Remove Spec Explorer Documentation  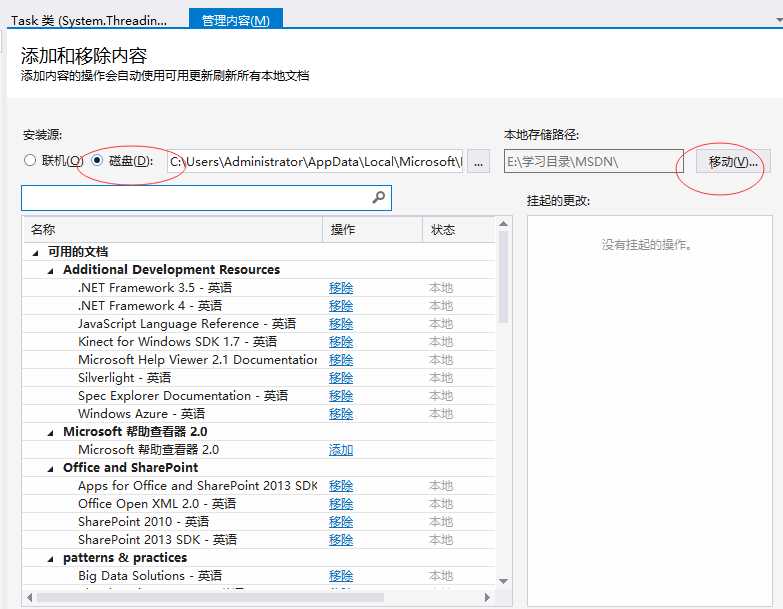pos(341,396)
